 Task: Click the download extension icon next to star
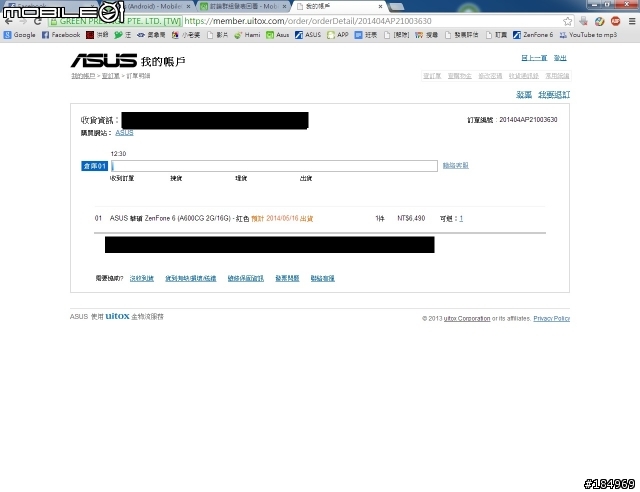click(584, 21)
